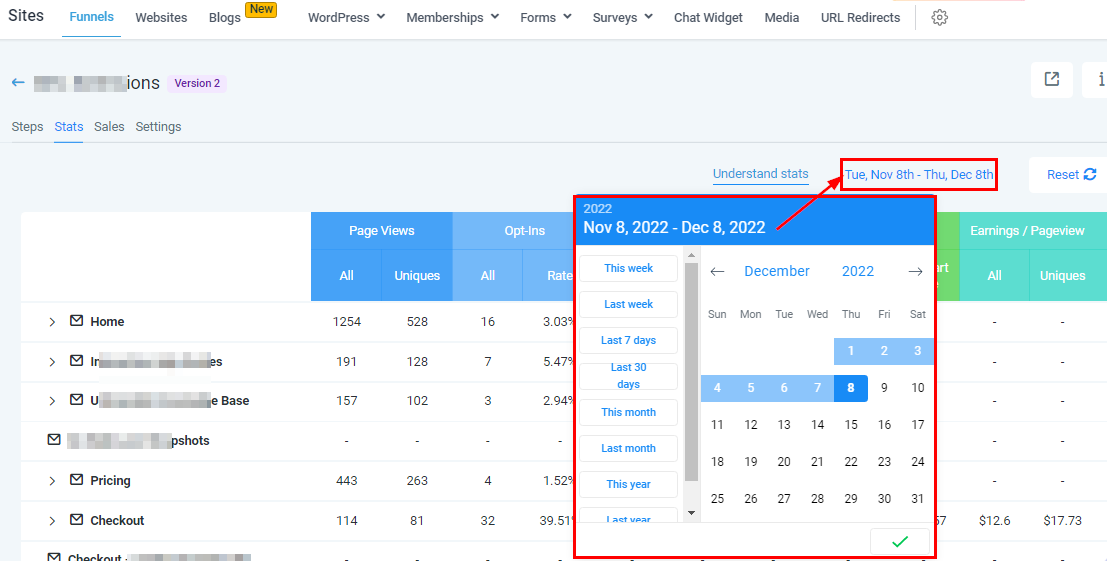
Task: Click the envelope icon beside Pricing step
Action: 76,480
